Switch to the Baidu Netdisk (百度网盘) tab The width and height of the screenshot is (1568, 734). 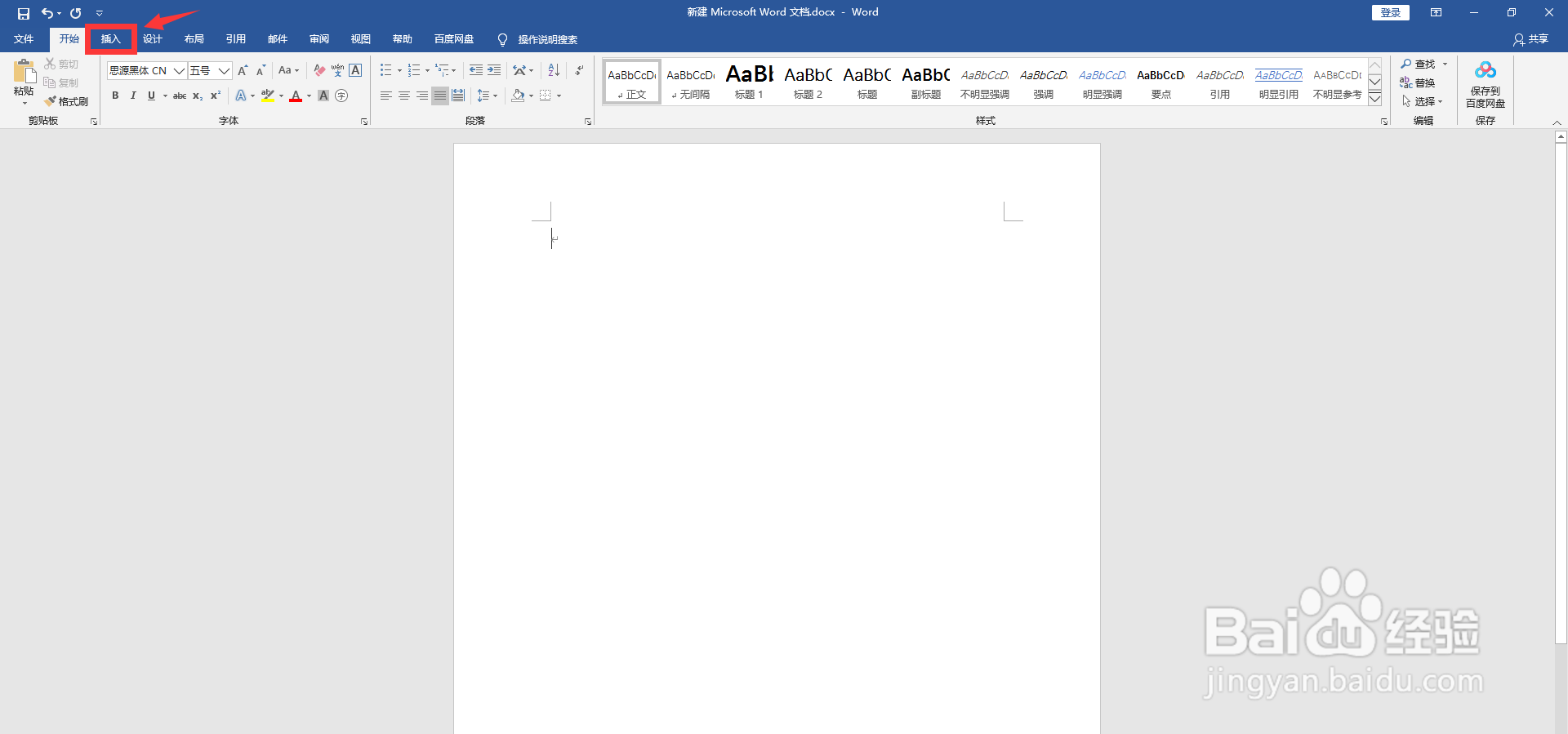(x=454, y=39)
